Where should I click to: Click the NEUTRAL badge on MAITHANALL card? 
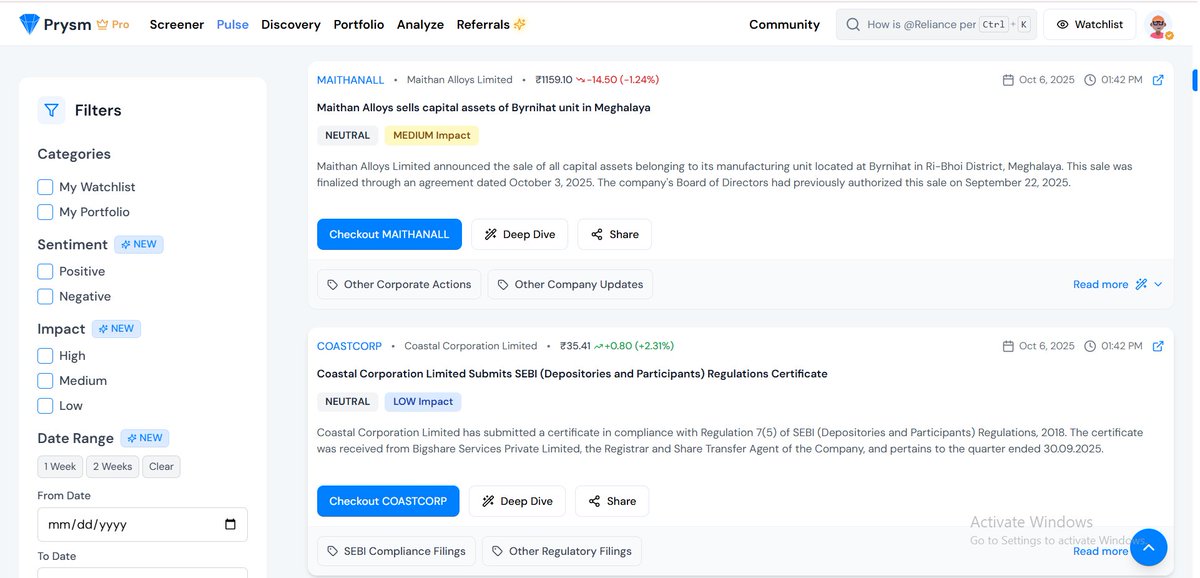tap(348, 135)
